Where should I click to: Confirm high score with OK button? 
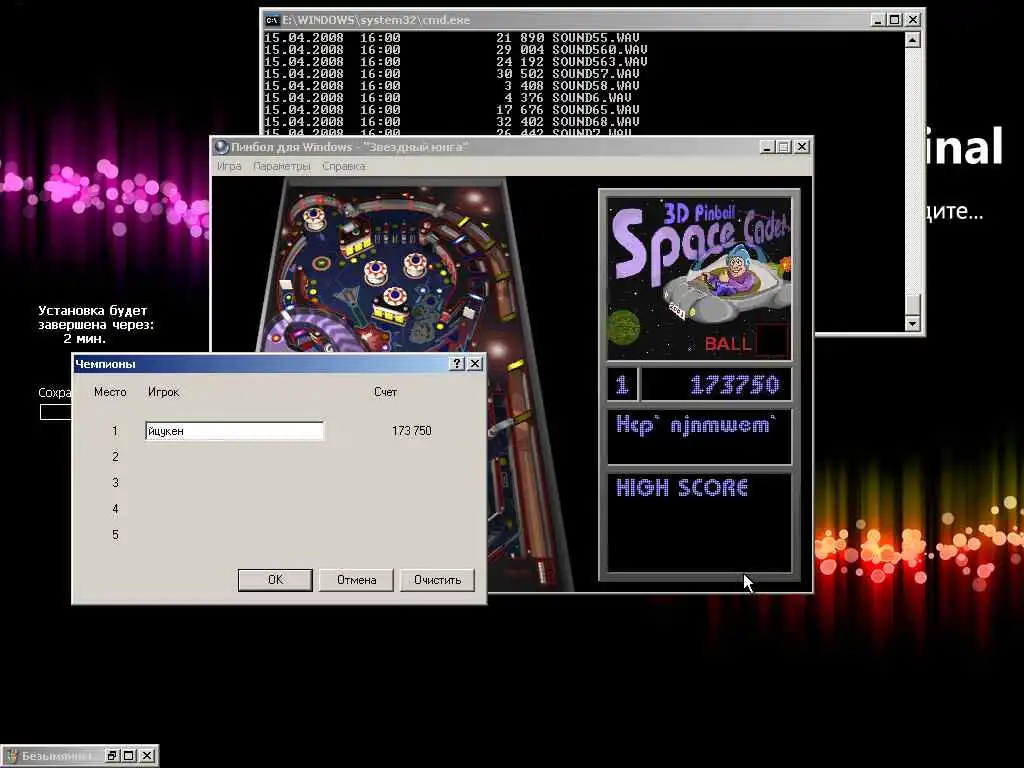(275, 580)
